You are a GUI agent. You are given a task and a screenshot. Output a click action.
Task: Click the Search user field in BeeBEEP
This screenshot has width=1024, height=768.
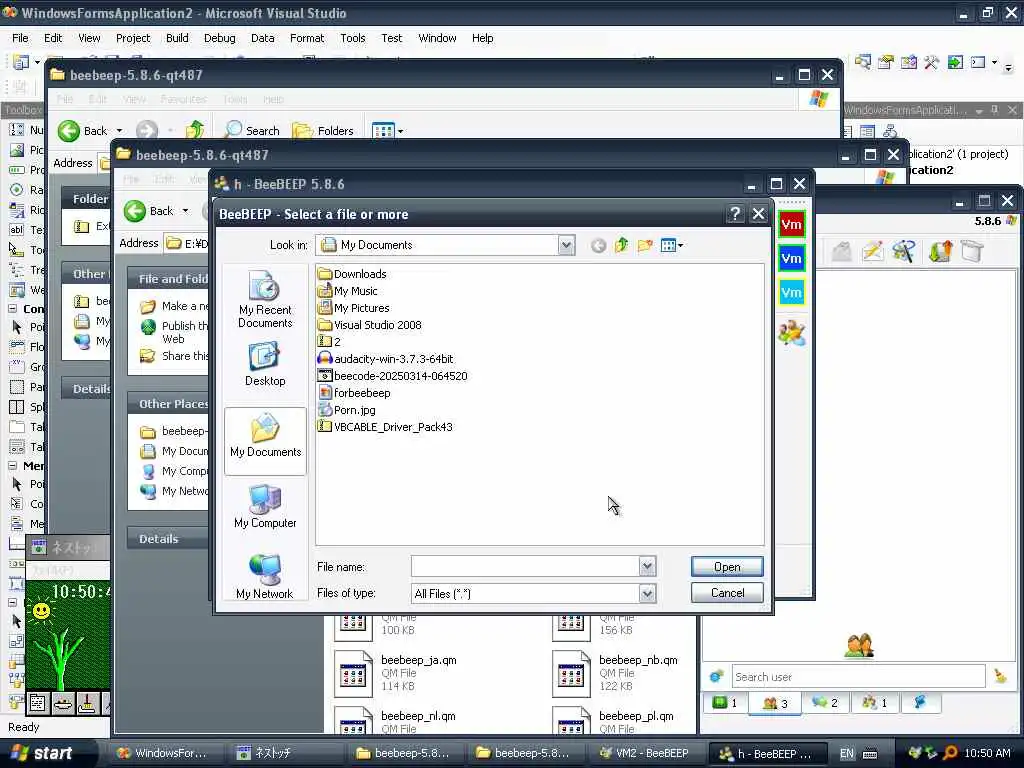(858, 677)
